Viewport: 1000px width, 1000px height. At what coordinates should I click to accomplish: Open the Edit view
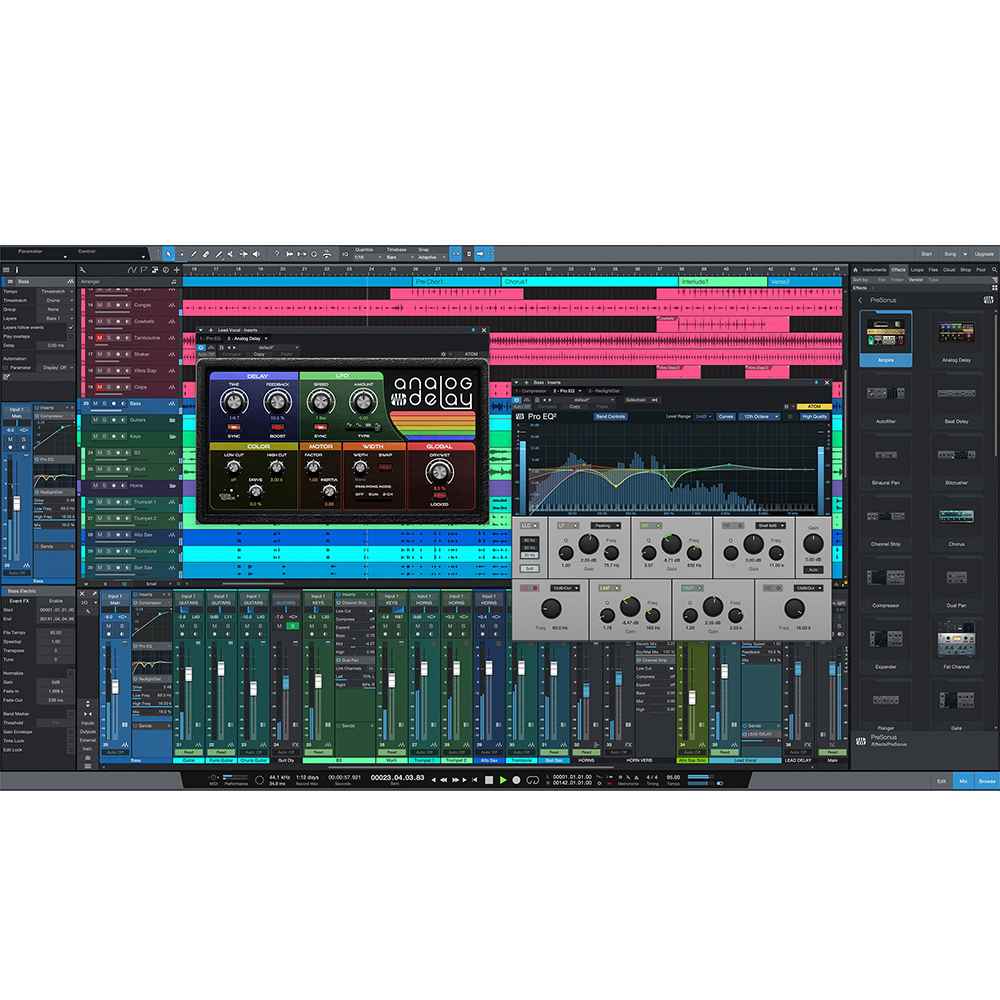[x=941, y=781]
